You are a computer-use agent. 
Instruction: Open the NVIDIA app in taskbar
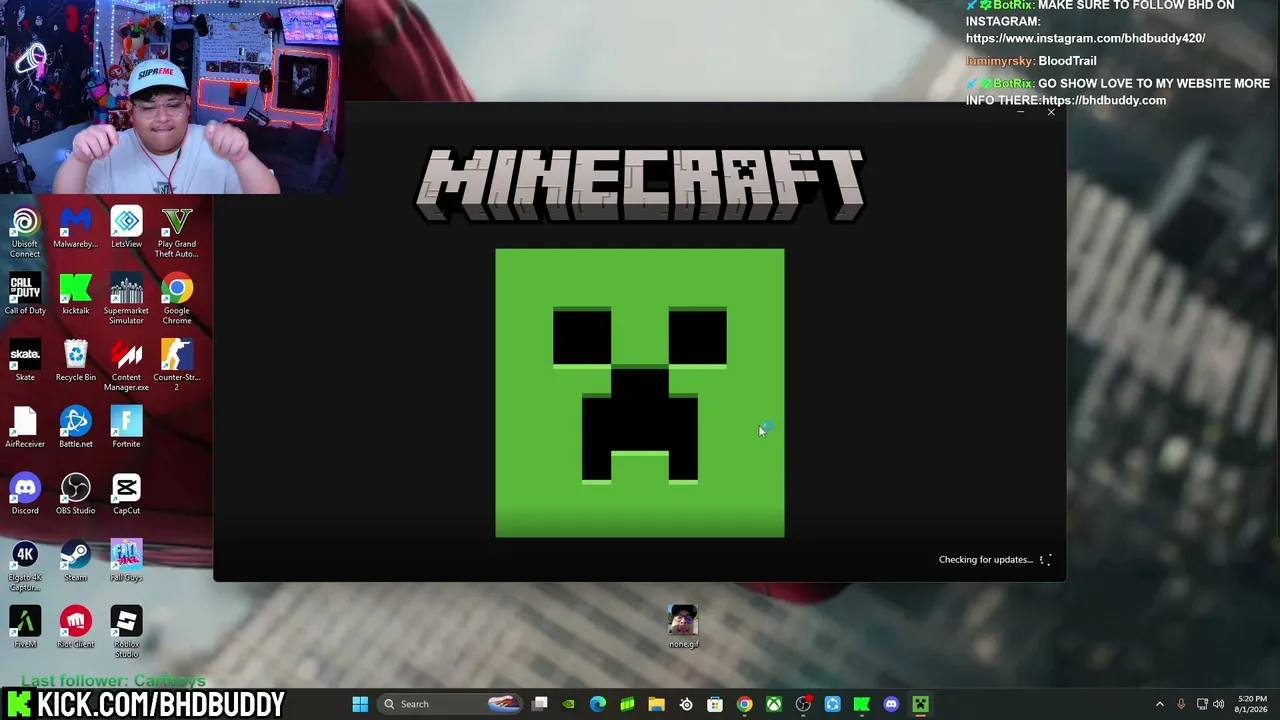click(x=569, y=704)
